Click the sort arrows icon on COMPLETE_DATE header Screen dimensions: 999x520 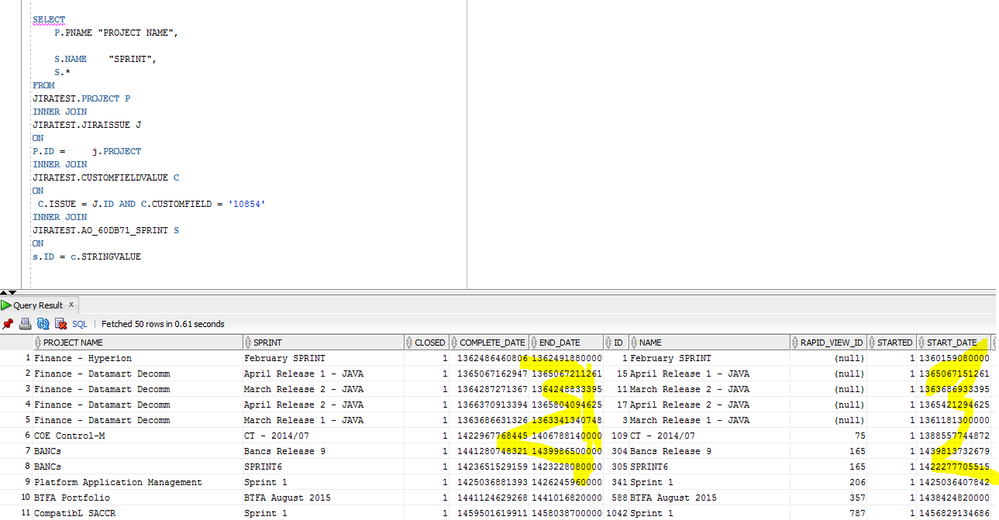pyautogui.click(x=454, y=342)
